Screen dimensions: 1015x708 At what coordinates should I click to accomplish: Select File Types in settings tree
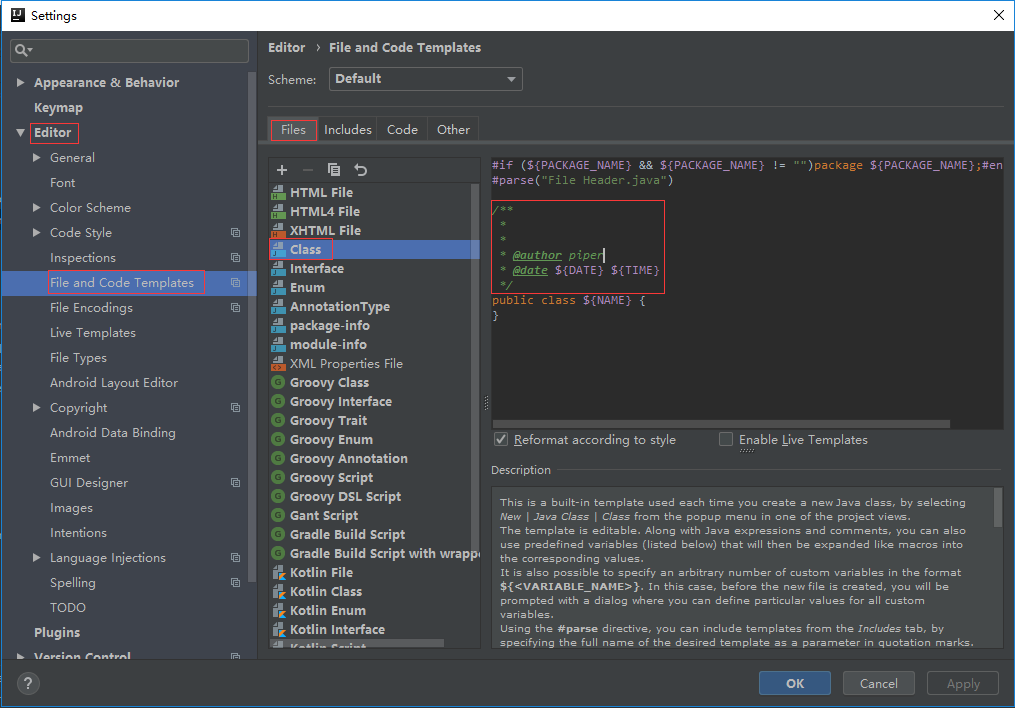click(78, 358)
